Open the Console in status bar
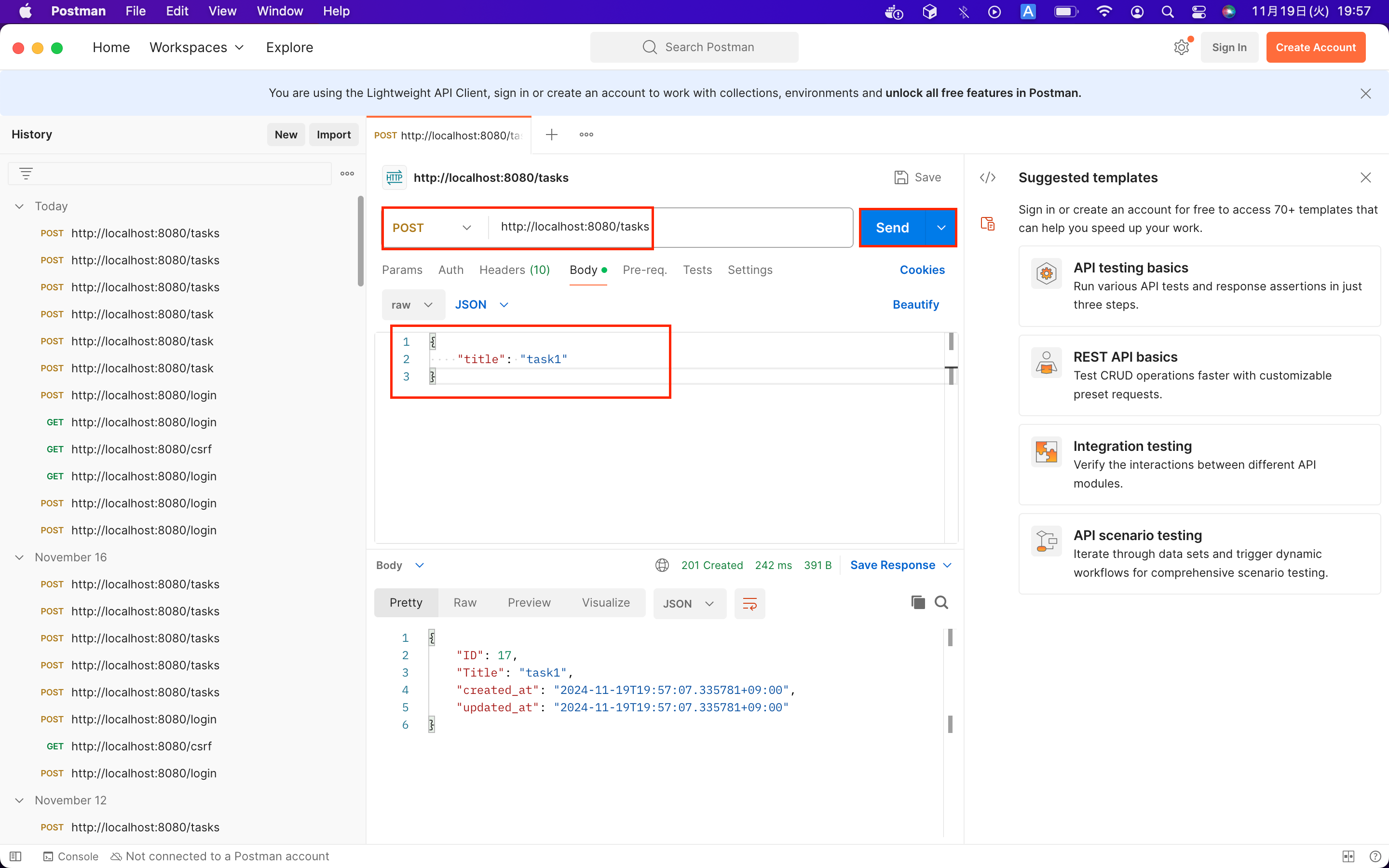 tap(71, 856)
